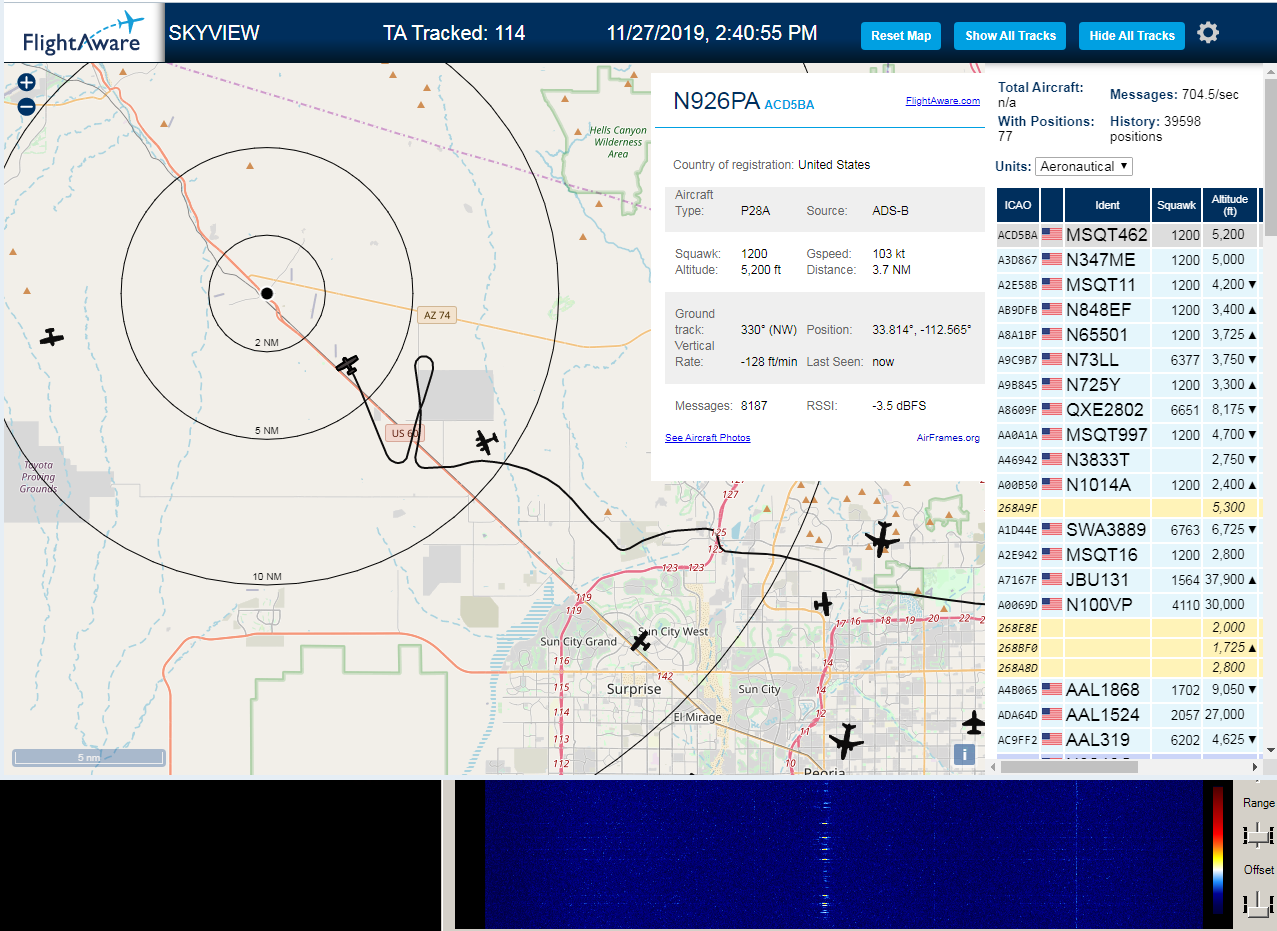Open the settings gear icon
The height and width of the screenshot is (931, 1277).
(x=1208, y=33)
